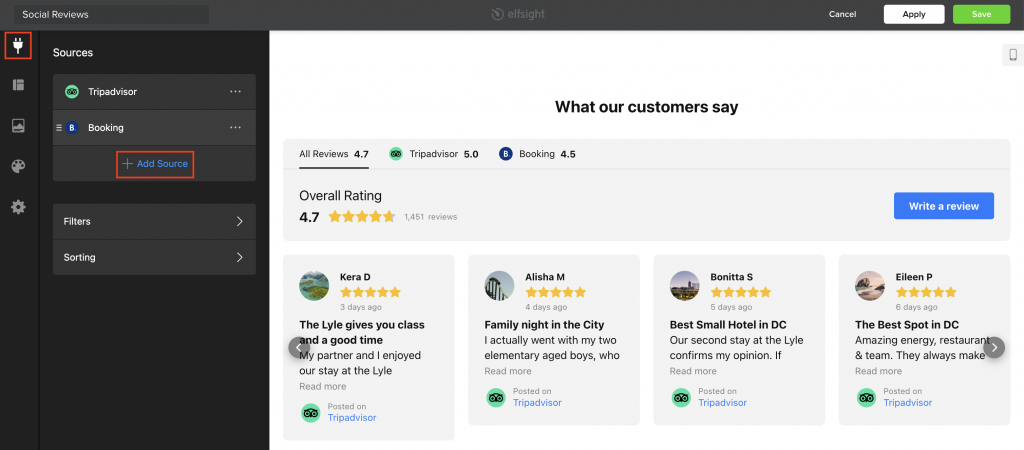This screenshot has width=1024, height=450.
Task: Switch to mobile preview icon
Action: [x=1013, y=56]
